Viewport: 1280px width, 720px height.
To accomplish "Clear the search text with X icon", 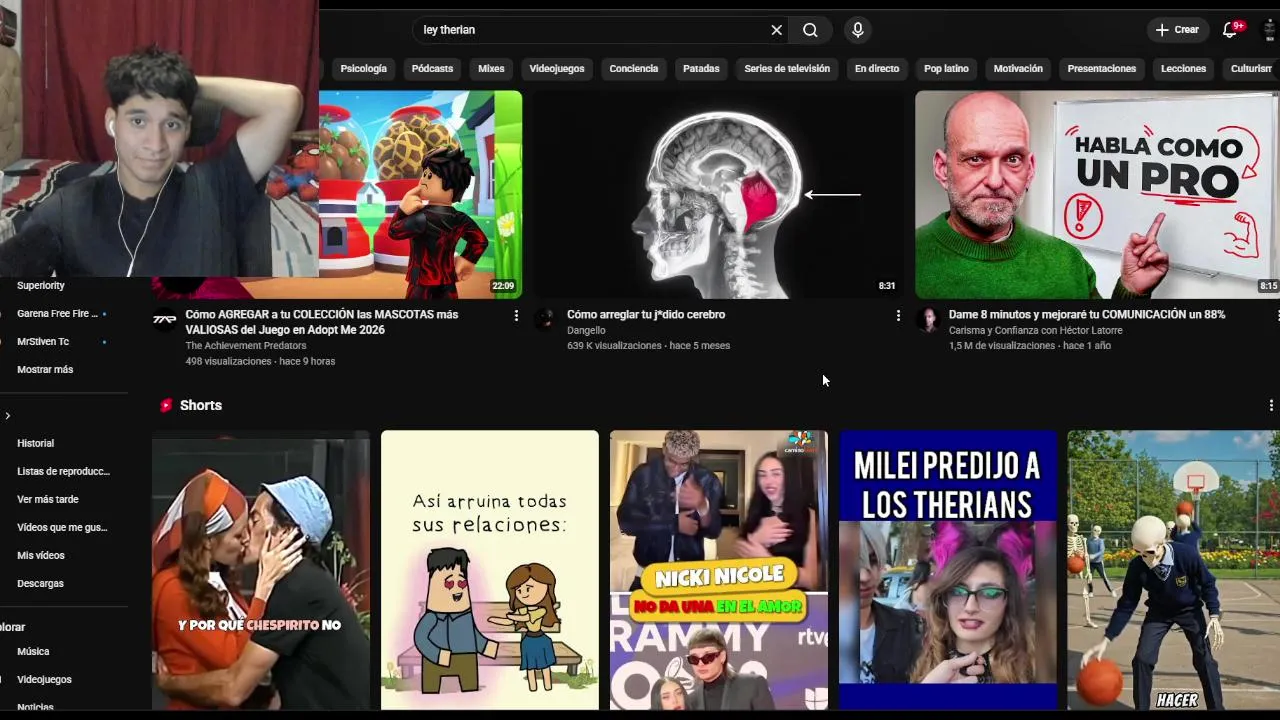I will point(776,30).
